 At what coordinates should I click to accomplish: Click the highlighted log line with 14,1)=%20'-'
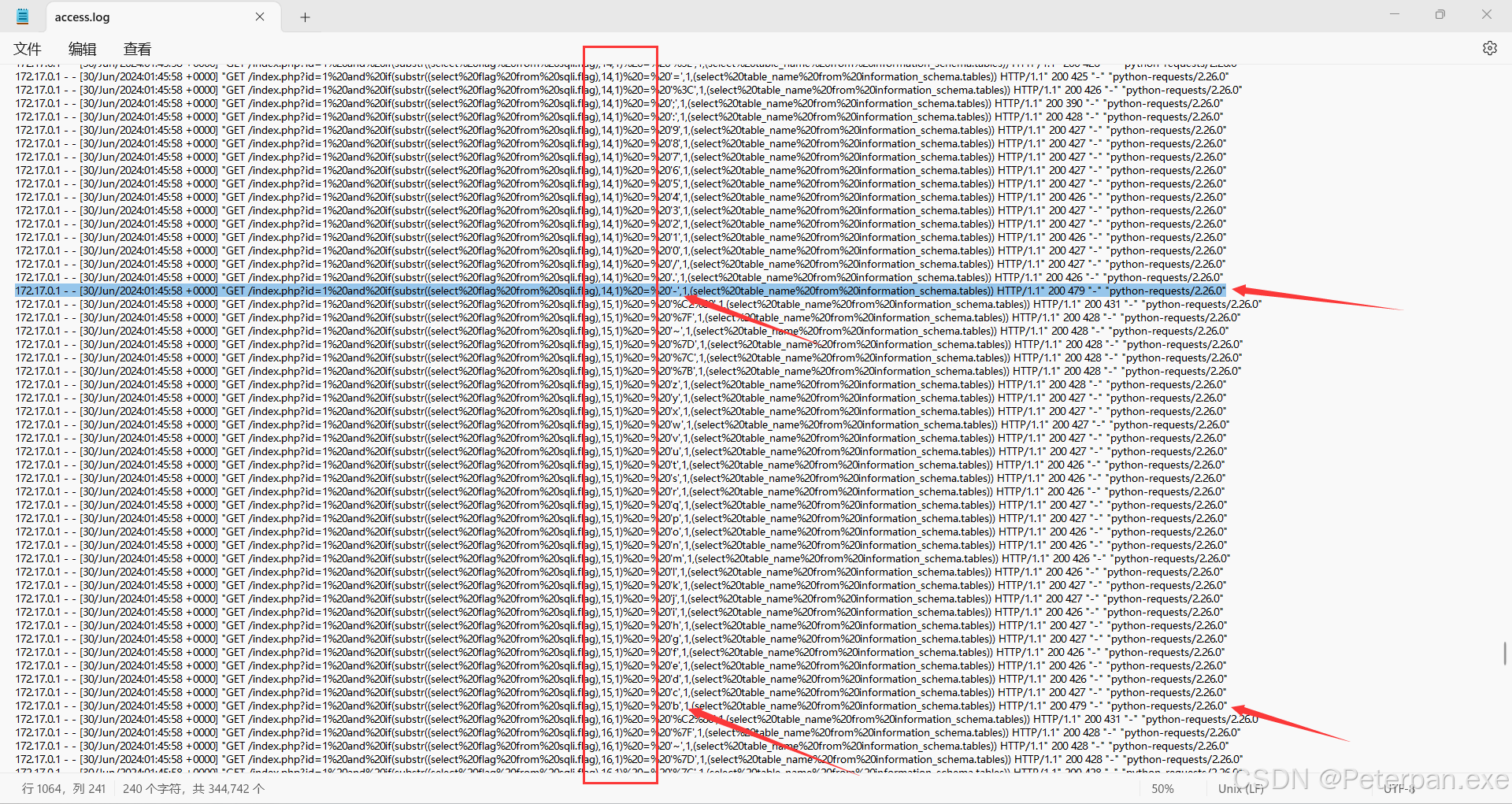621,291
